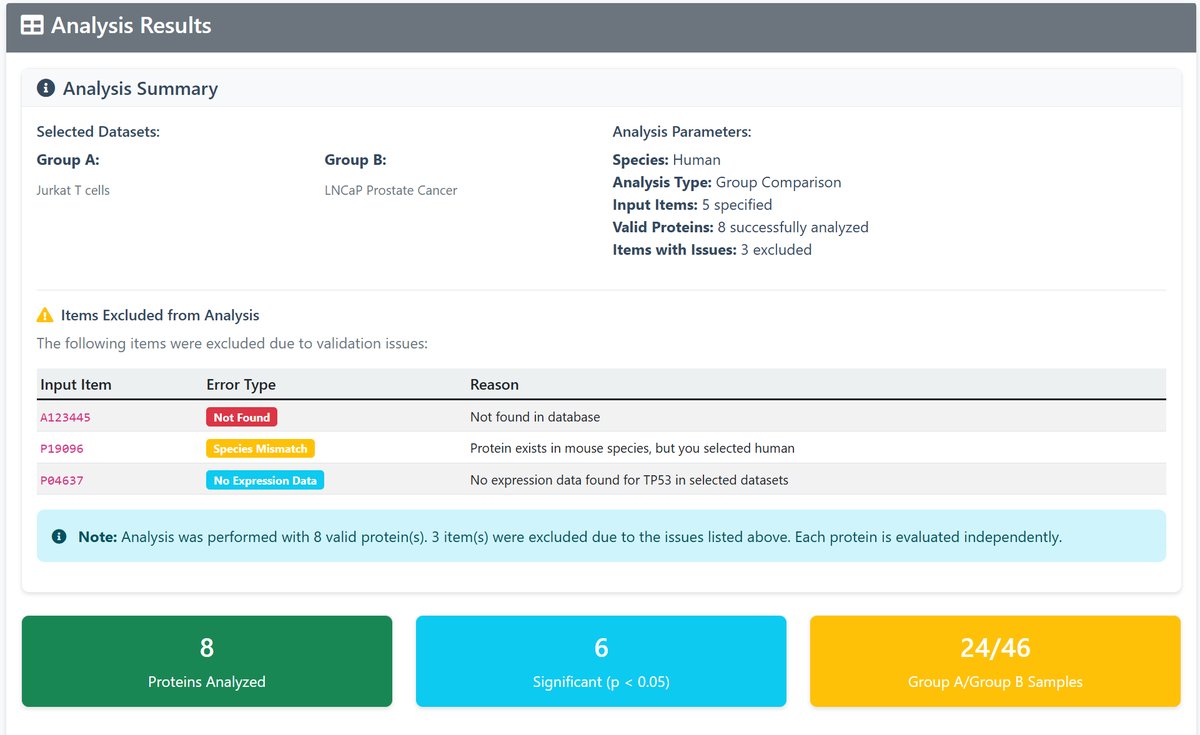Click the table icon beside Analysis Results
The height and width of the screenshot is (735, 1200).
tap(32, 26)
